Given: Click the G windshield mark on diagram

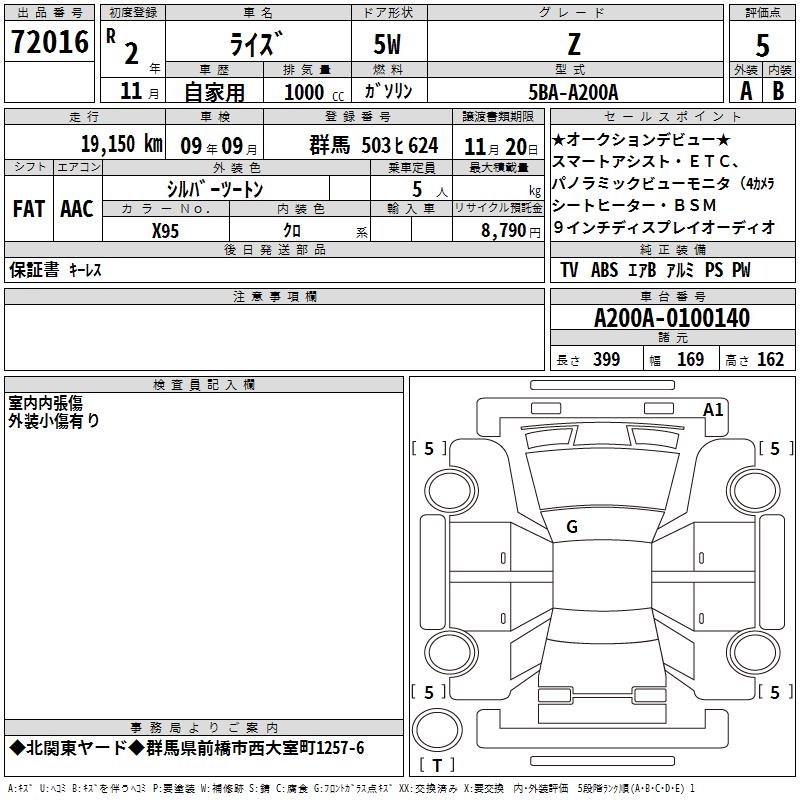Looking at the screenshot, I should tap(571, 527).
